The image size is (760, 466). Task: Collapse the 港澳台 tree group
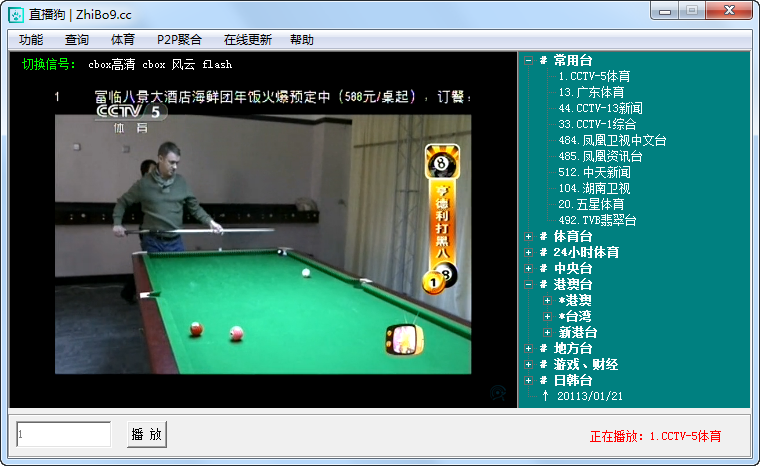pyautogui.click(x=528, y=285)
